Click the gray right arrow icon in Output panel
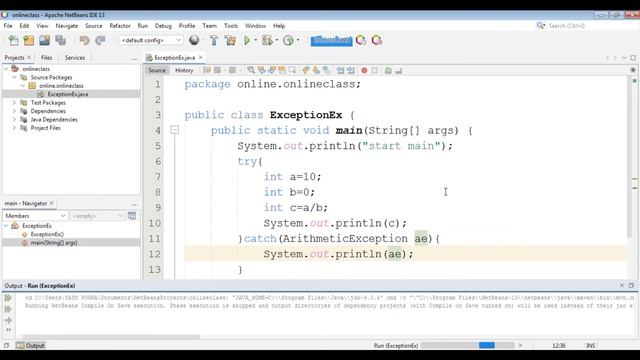The width and height of the screenshot is (640, 360). coord(8,320)
